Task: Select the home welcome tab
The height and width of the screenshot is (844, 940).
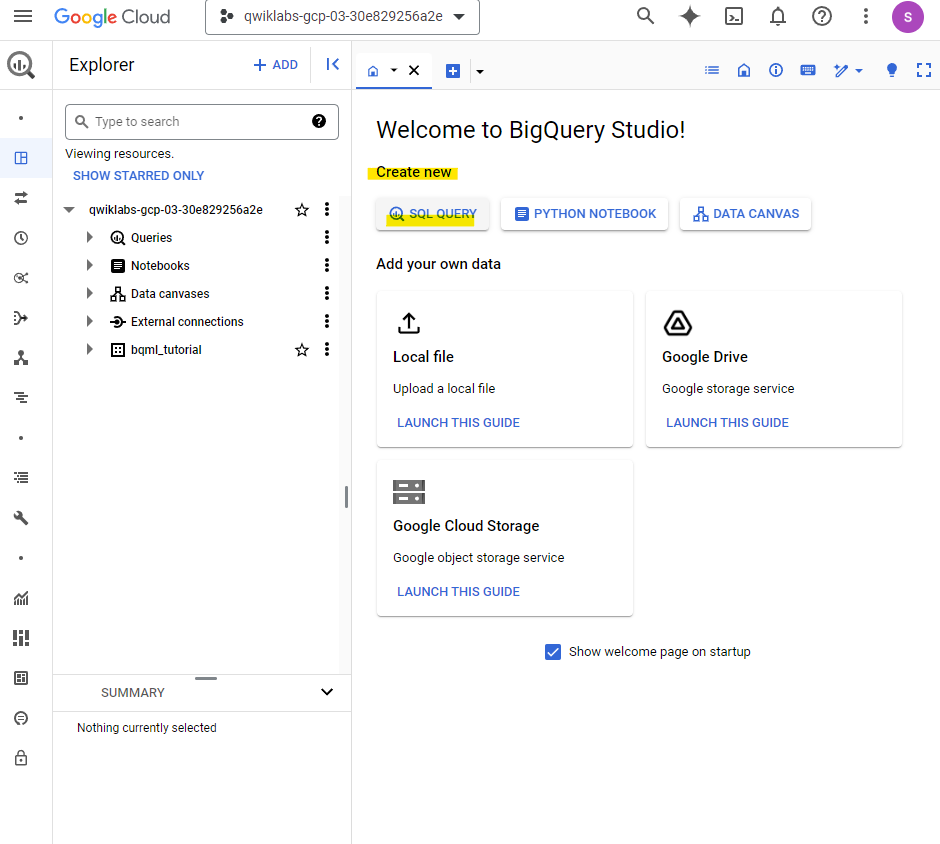Action: tap(373, 71)
